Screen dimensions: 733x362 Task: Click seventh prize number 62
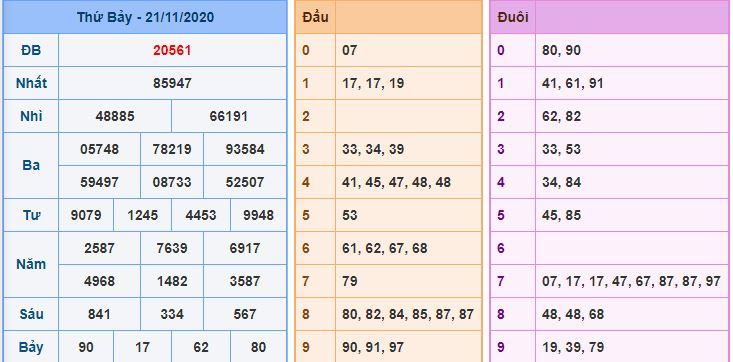point(201,348)
